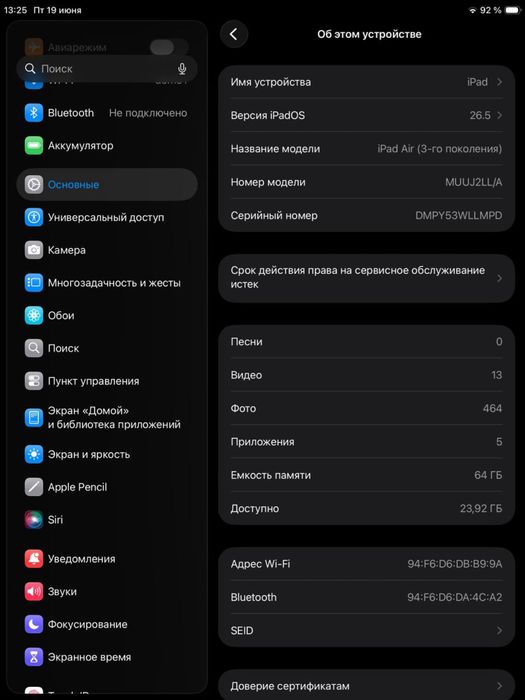This screenshot has height=700, width=525.
Task: Tap the Версия iPadOS label
Action: (x=268, y=116)
